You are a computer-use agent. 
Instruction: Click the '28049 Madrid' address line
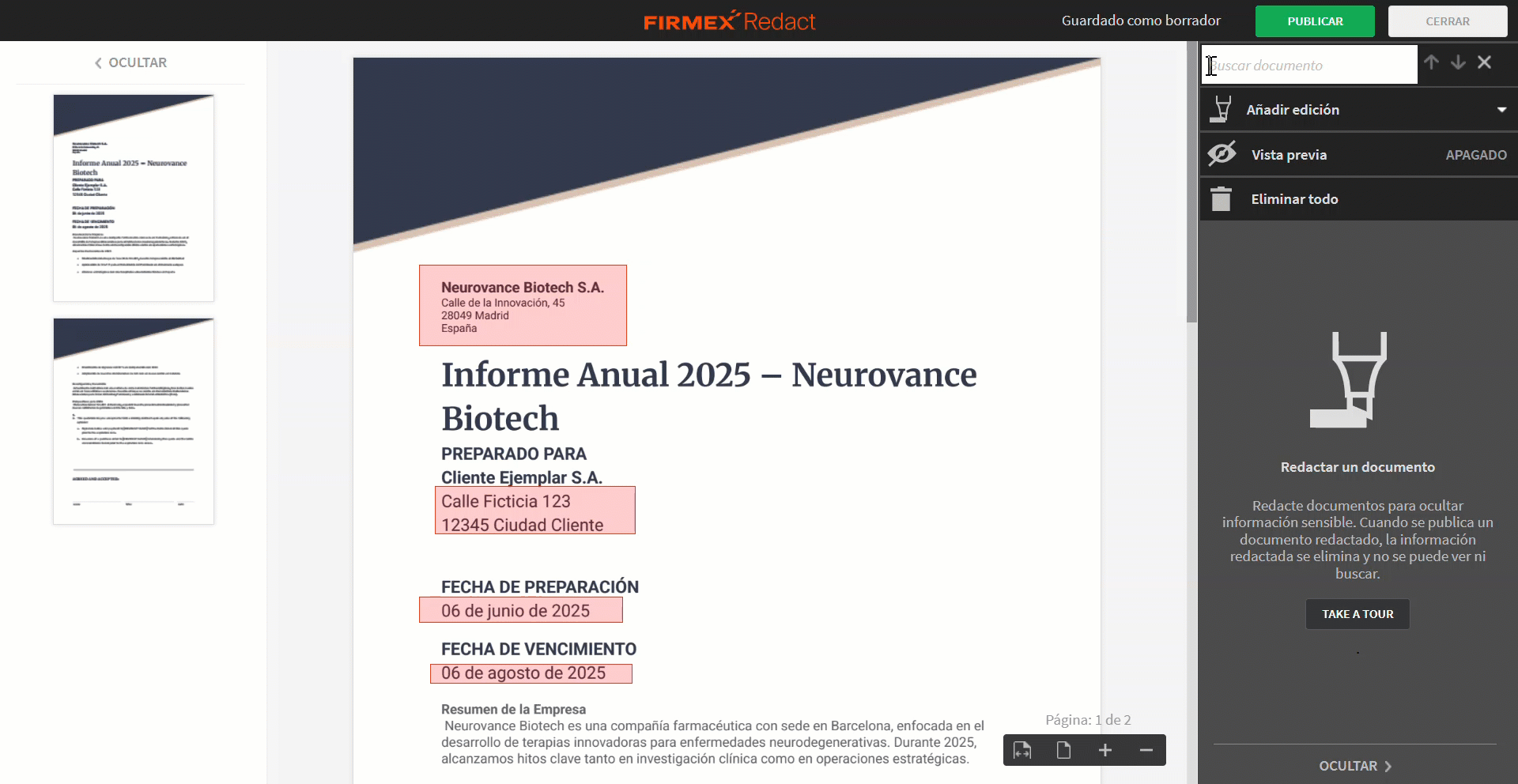pyautogui.click(x=475, y=315)
